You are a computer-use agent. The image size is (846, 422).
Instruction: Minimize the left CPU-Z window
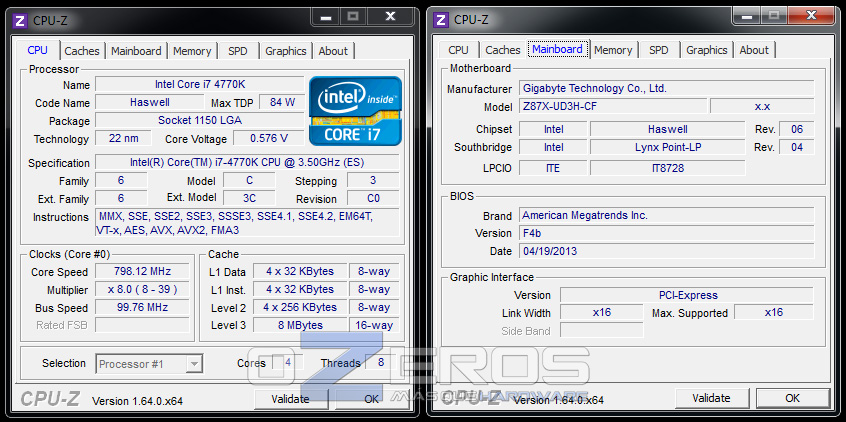click(325, 17)
